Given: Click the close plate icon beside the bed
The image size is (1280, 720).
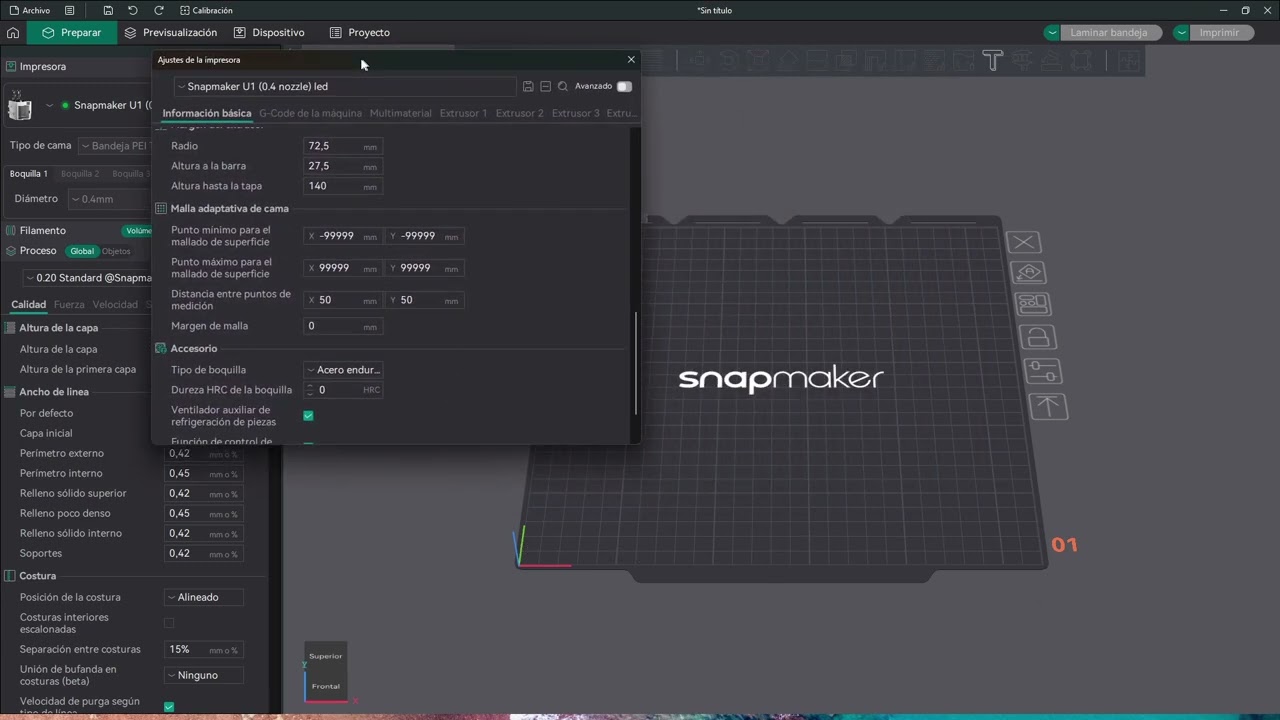Looking at the screenshot, I should point(1023,242).
